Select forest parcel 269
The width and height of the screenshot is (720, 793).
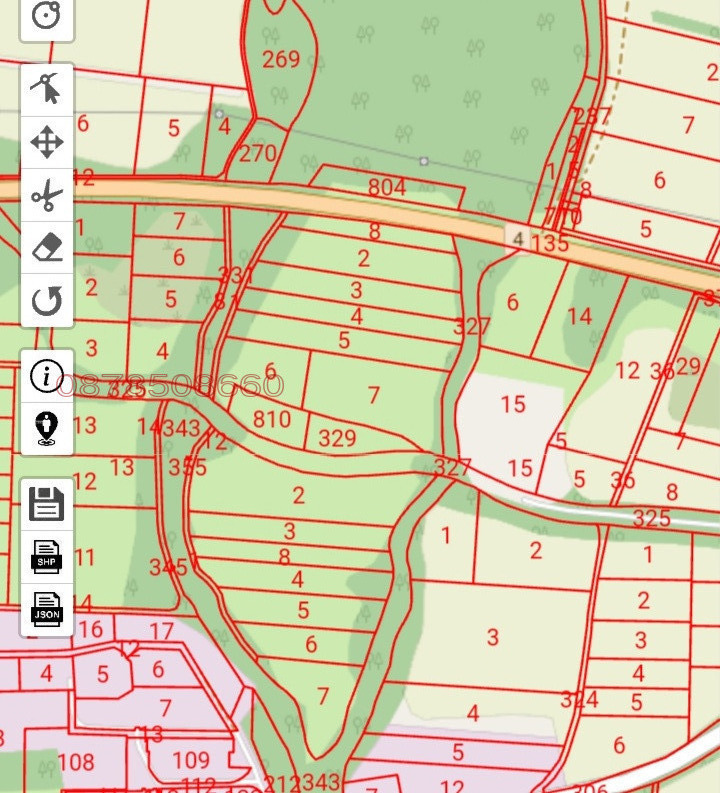[281, 60]
